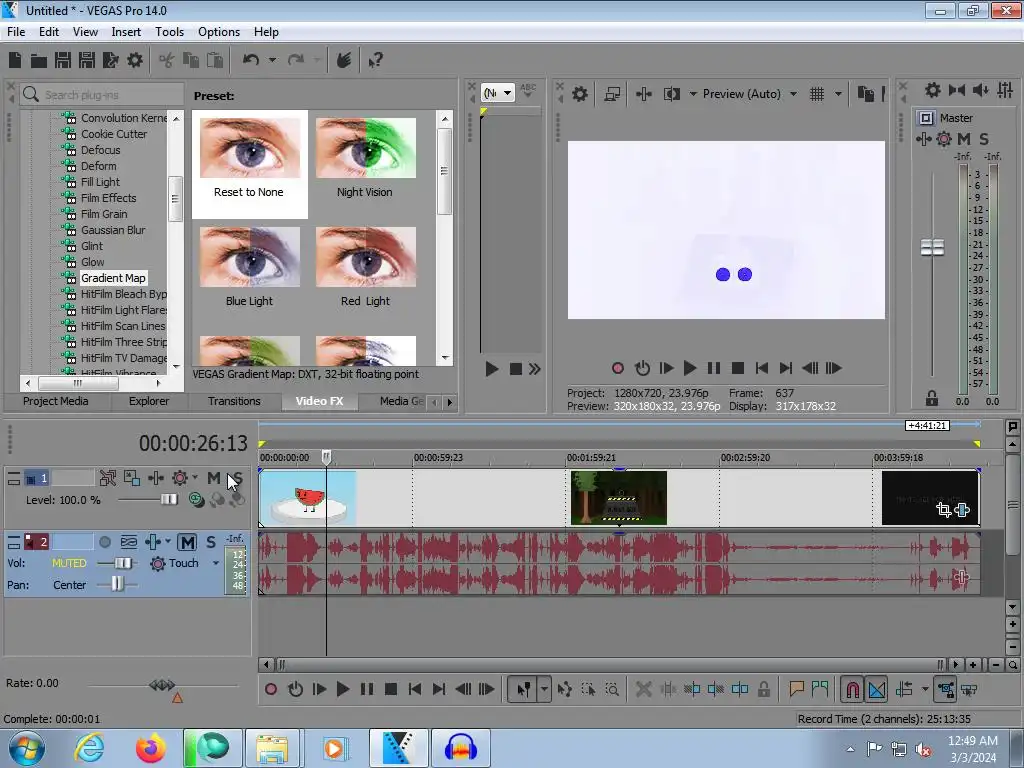
Task: Cut the selection with the scissors icon
Action: (167, 61)
